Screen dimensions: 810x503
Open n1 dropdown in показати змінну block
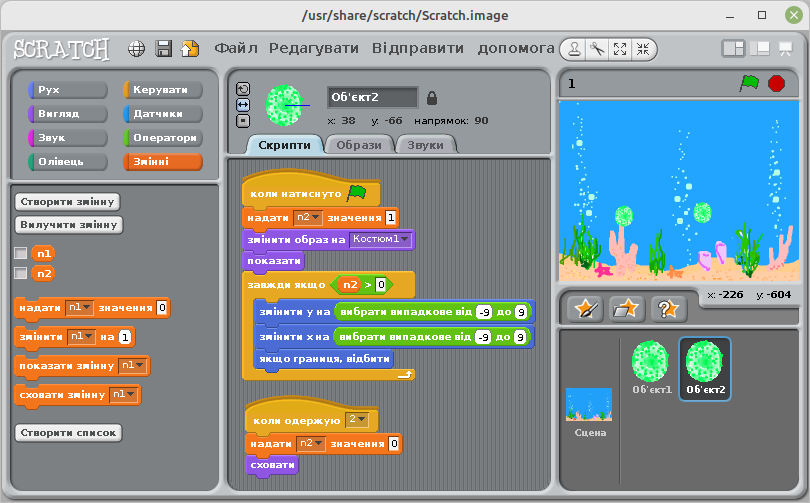(x=133, y=366)
